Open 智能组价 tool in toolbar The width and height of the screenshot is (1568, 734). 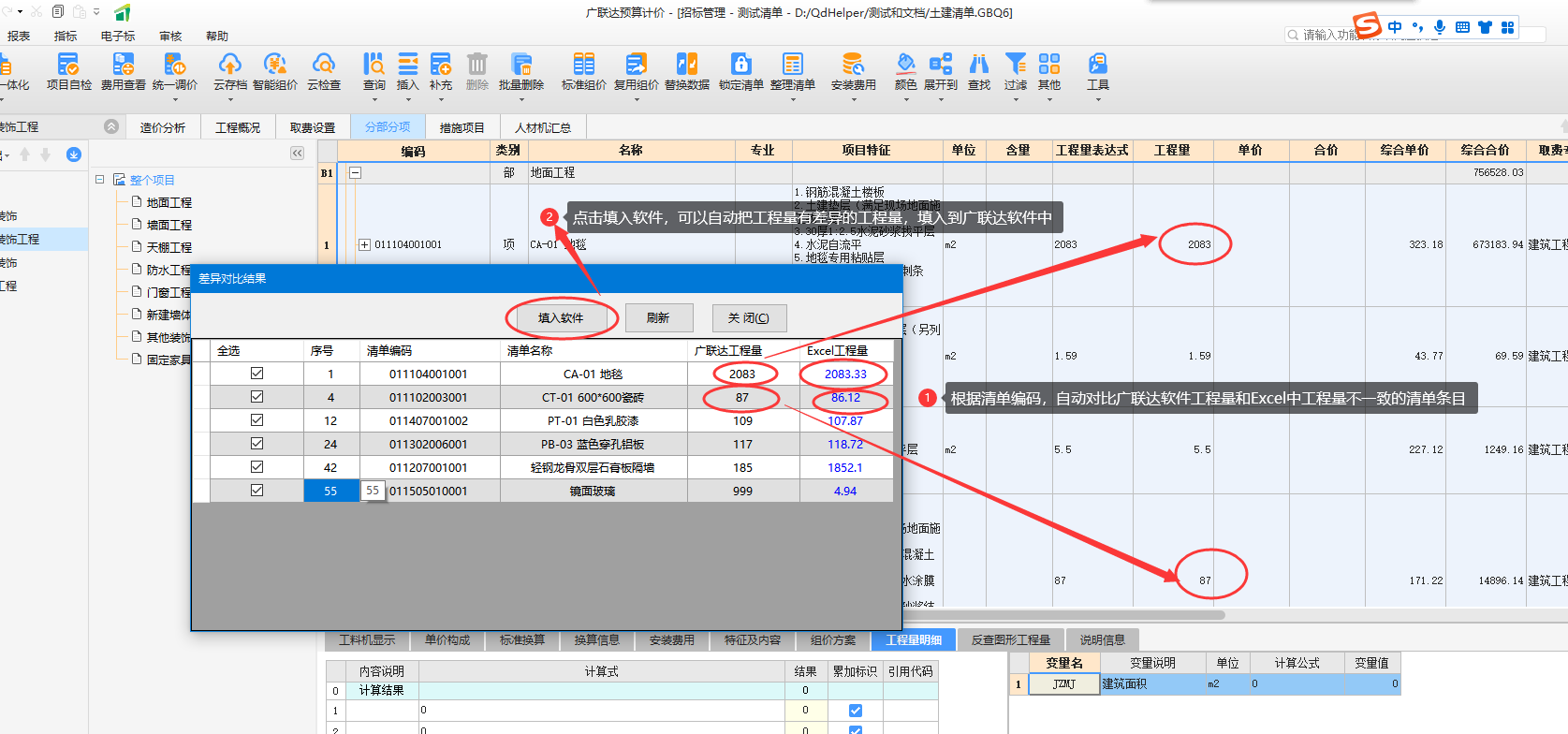pos(274,65)
